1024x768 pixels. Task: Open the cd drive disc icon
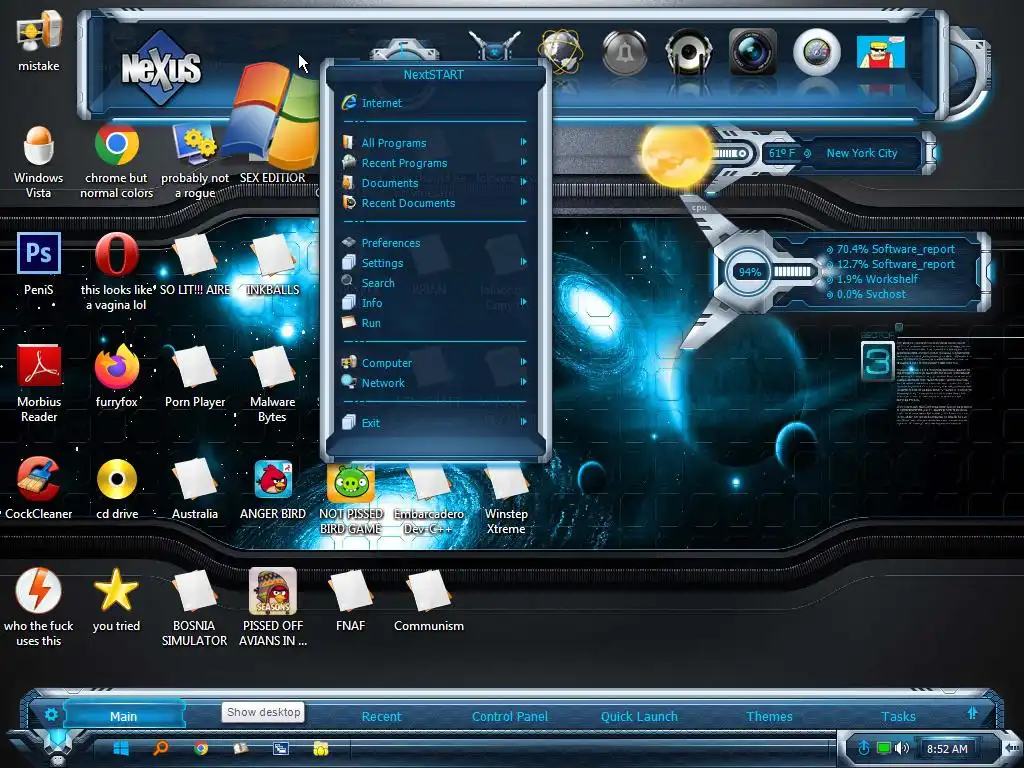(116, 479)
